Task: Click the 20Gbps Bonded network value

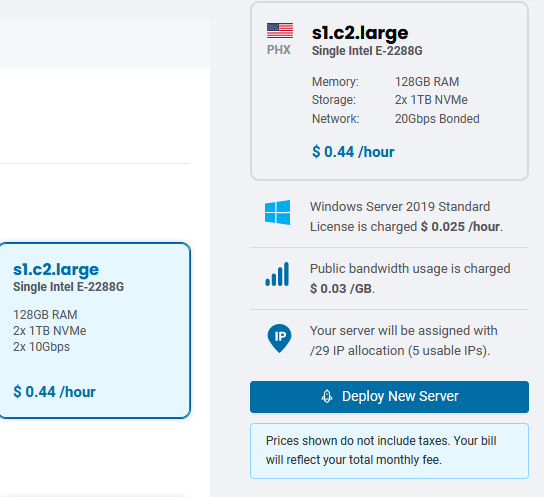Action: tap(437, 119)
